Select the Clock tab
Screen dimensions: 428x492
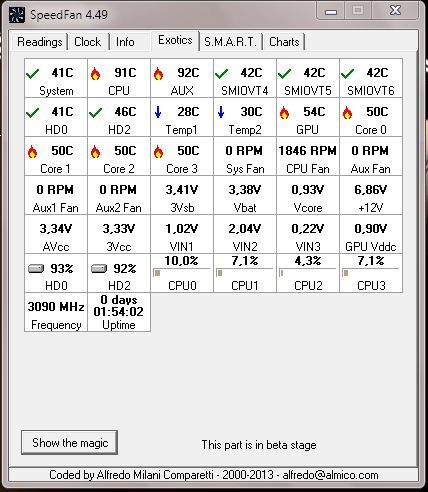click(88, 42)
